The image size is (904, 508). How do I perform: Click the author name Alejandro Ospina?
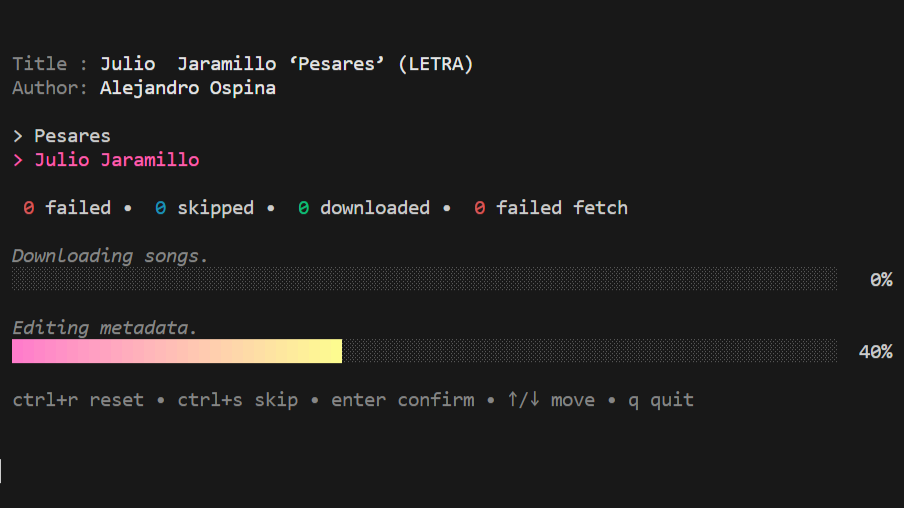coord(188,88)
